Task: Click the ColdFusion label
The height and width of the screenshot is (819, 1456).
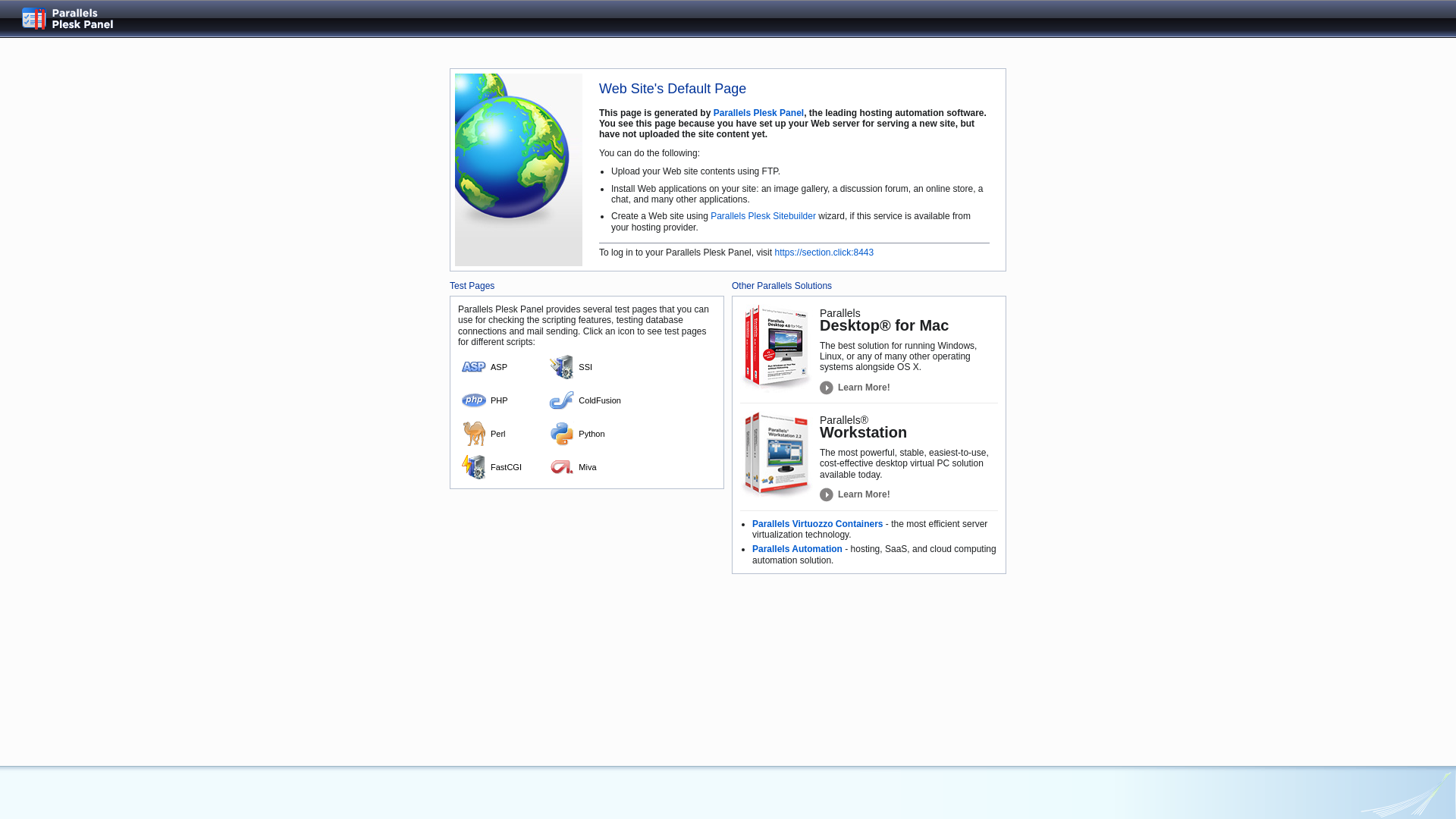Action: 600,400
